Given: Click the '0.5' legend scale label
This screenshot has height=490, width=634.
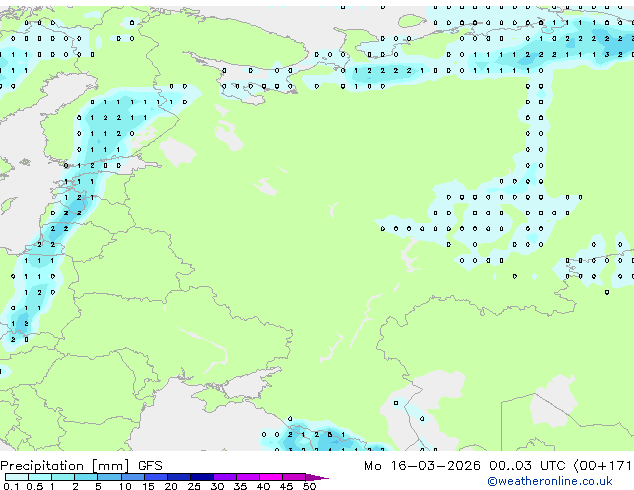Looking at the screenshot, I should pyautogui.click(x=34, y=486).
